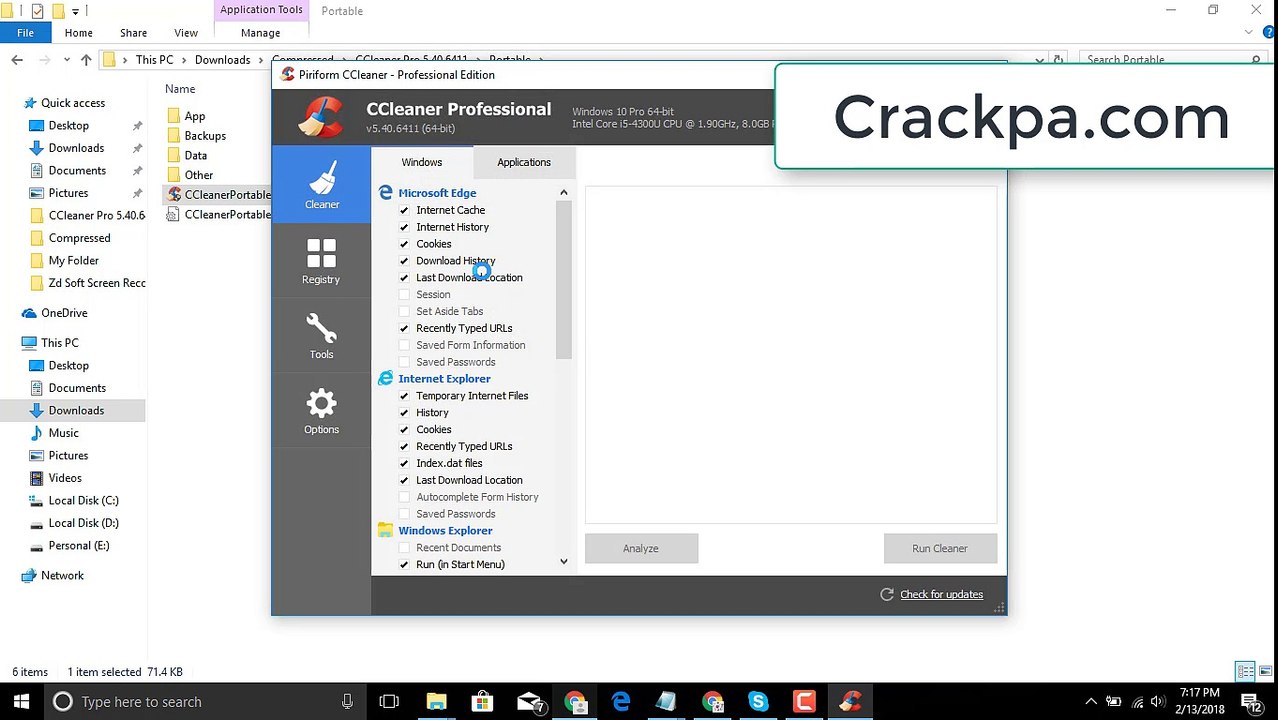
Task: Open the Registry section in CCleaner
Action: [x=321, y=260]
